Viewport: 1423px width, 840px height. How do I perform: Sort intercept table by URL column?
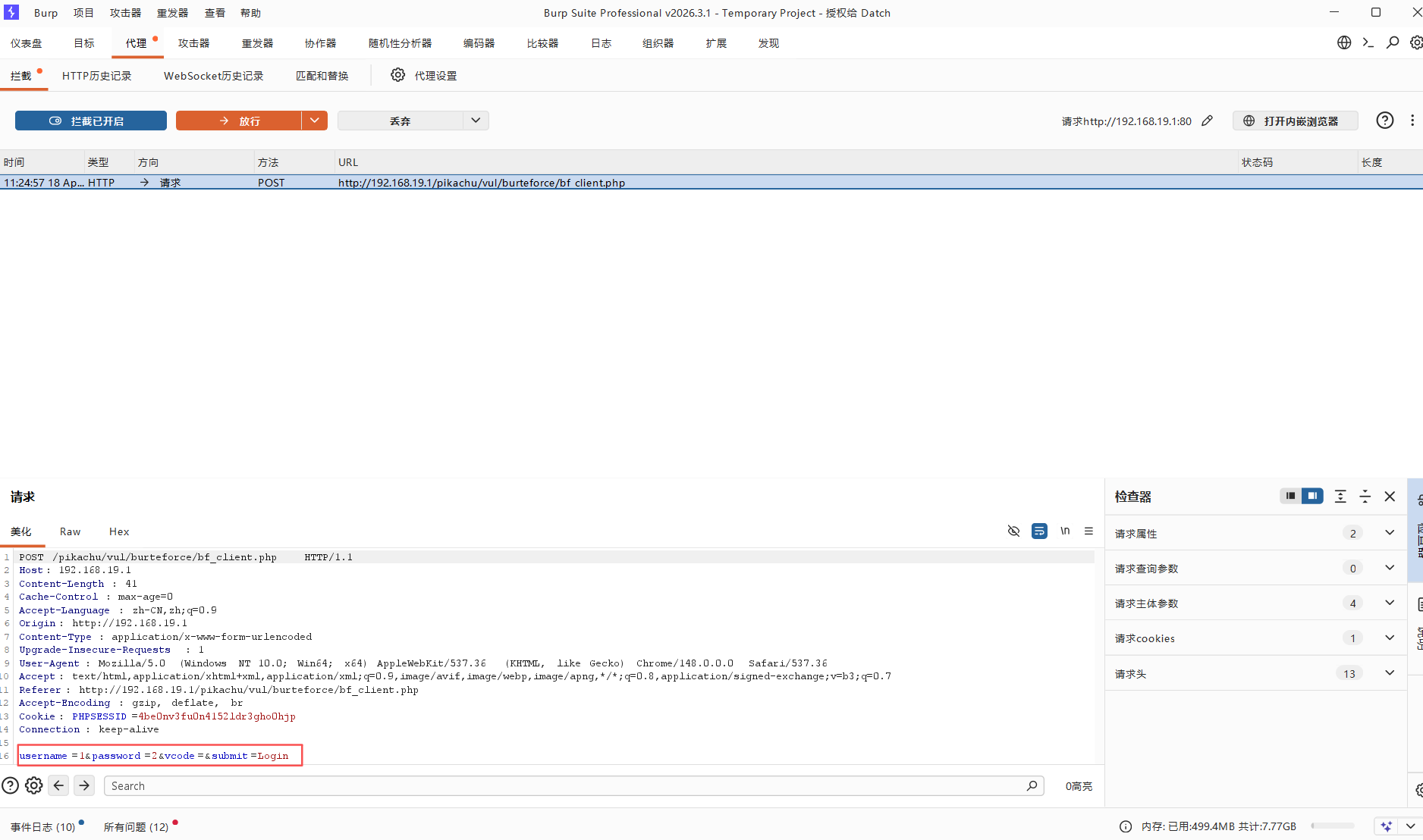point(787,162)
